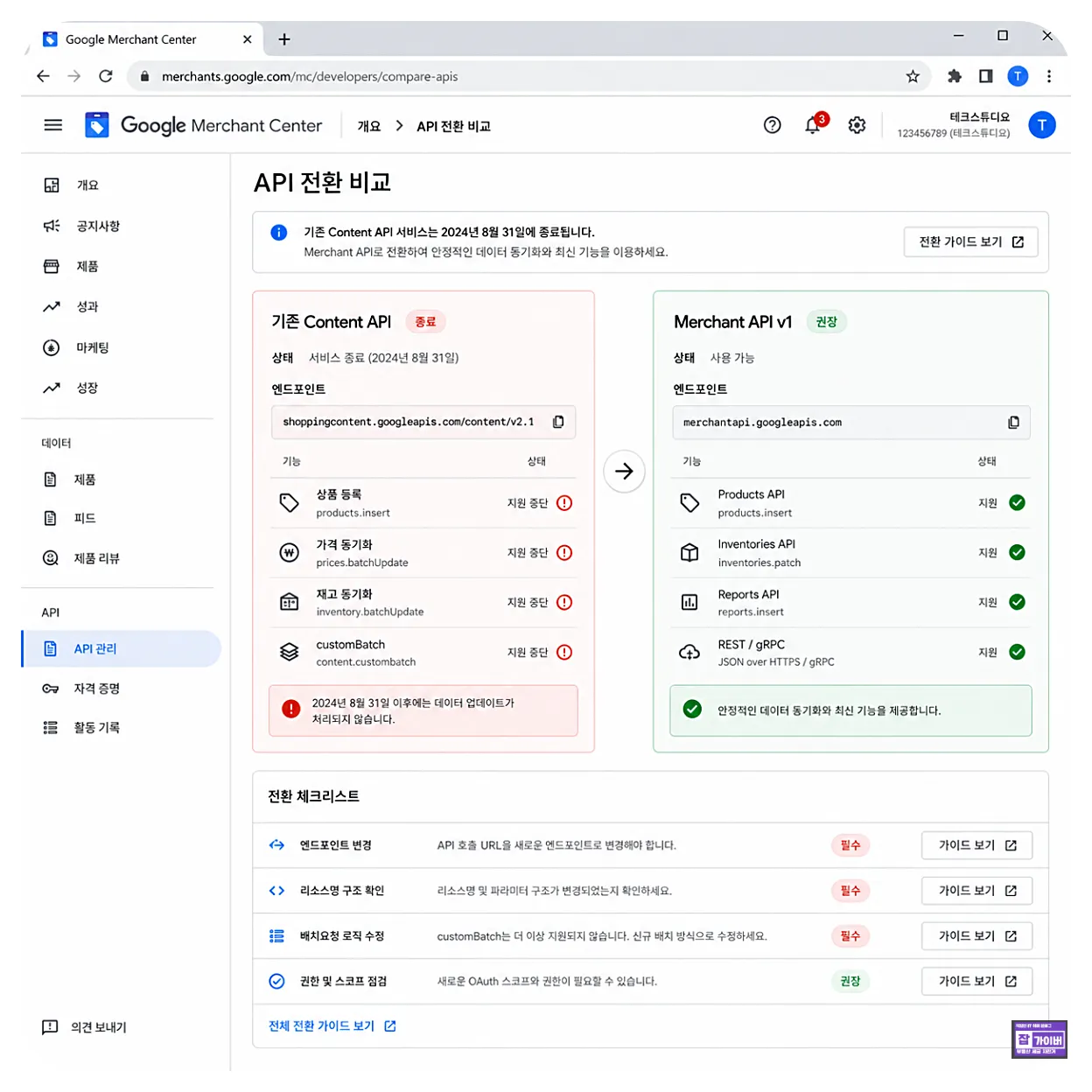1092x1092 pixels.
Task: Click the browser address bar URL
Action: (310, 76)
